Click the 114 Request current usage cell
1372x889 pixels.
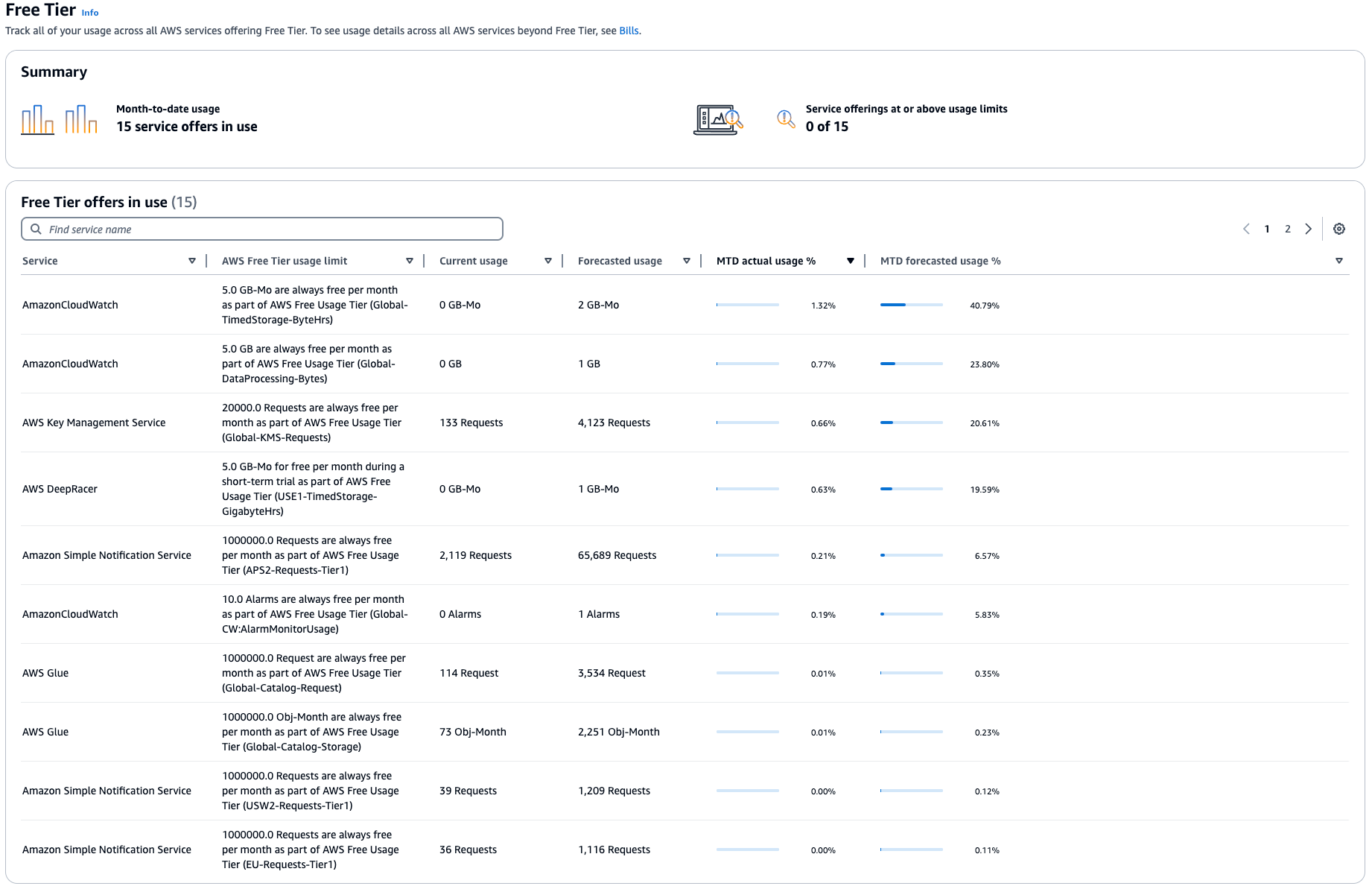(x=469, y=673)
